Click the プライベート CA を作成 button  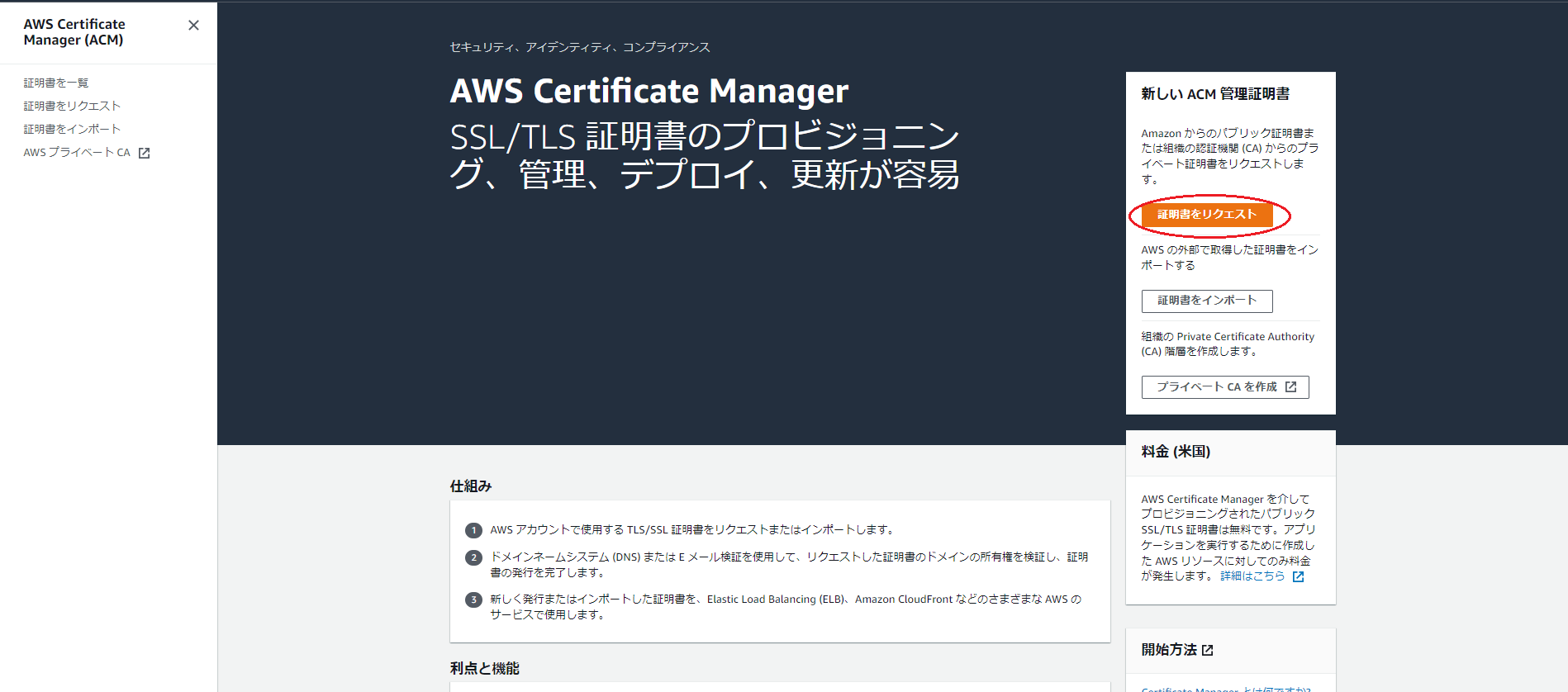1225,386
